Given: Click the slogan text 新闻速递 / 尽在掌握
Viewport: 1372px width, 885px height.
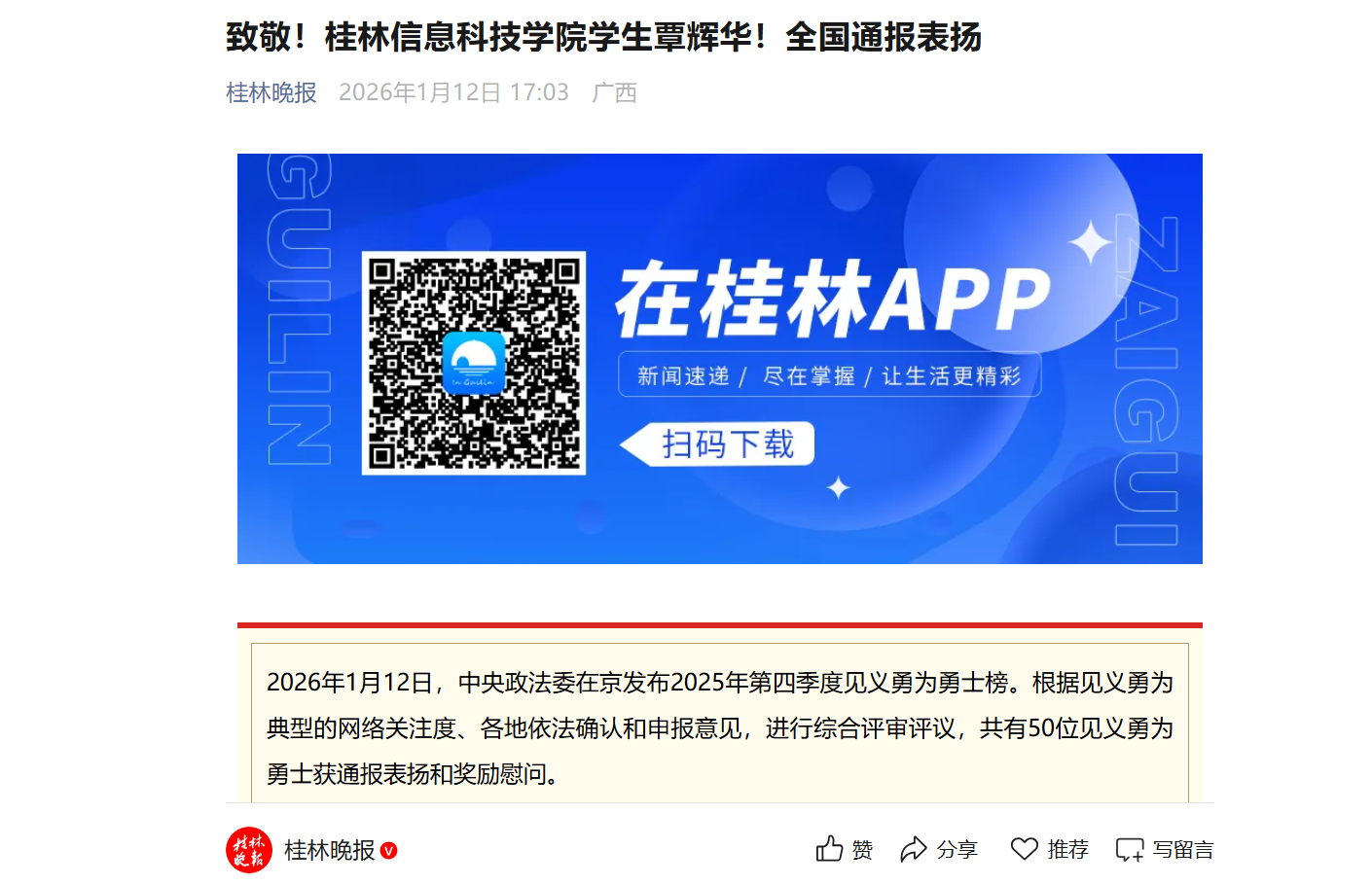Looking at the screenshot, I should tap(746, 376).
